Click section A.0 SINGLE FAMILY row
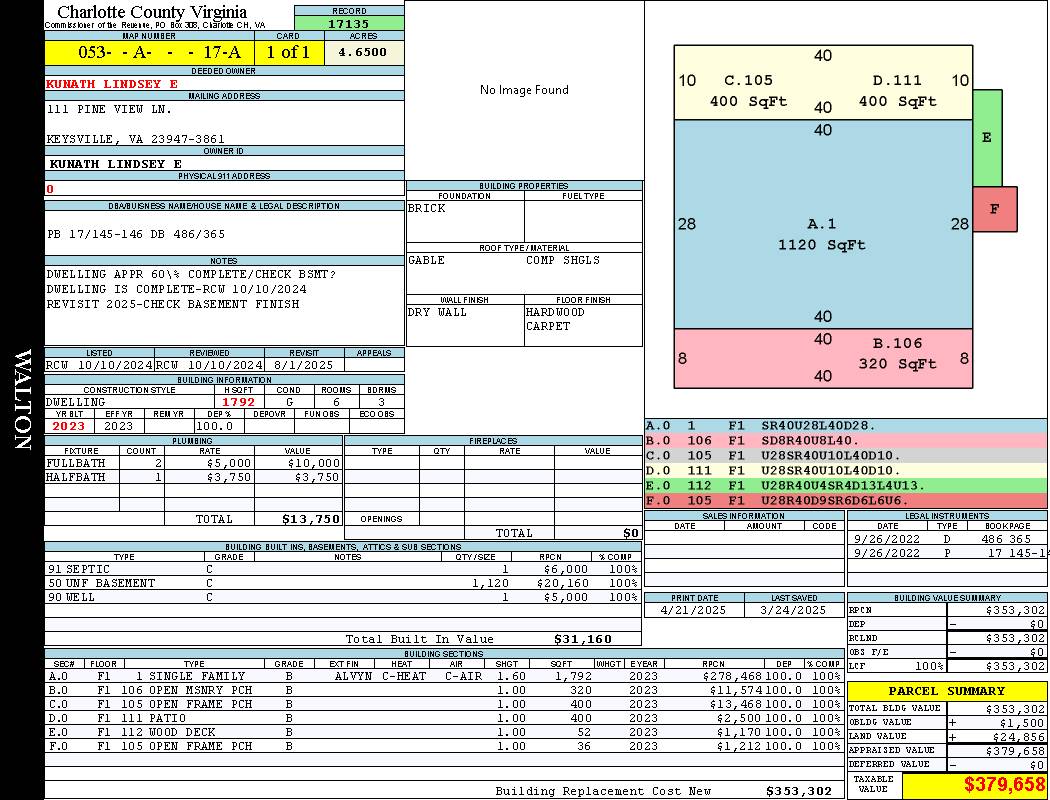Image resolution: width=1050 pixels, height=800 pixels. [x=444, y=676]
